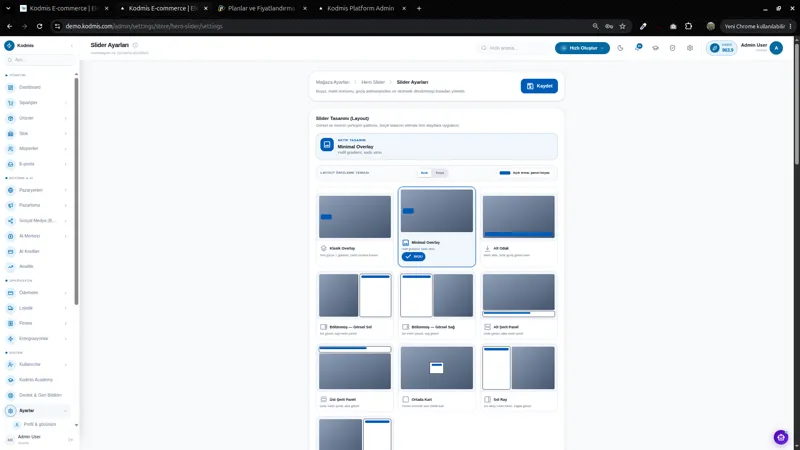Open Profil & görünüm settings item
The image size is (800, 450).
coord(40,424)
